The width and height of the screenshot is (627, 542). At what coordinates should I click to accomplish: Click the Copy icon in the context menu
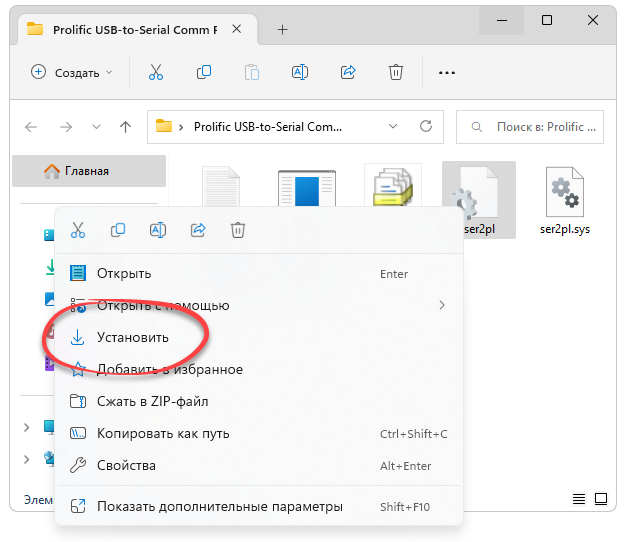point(118,230)
